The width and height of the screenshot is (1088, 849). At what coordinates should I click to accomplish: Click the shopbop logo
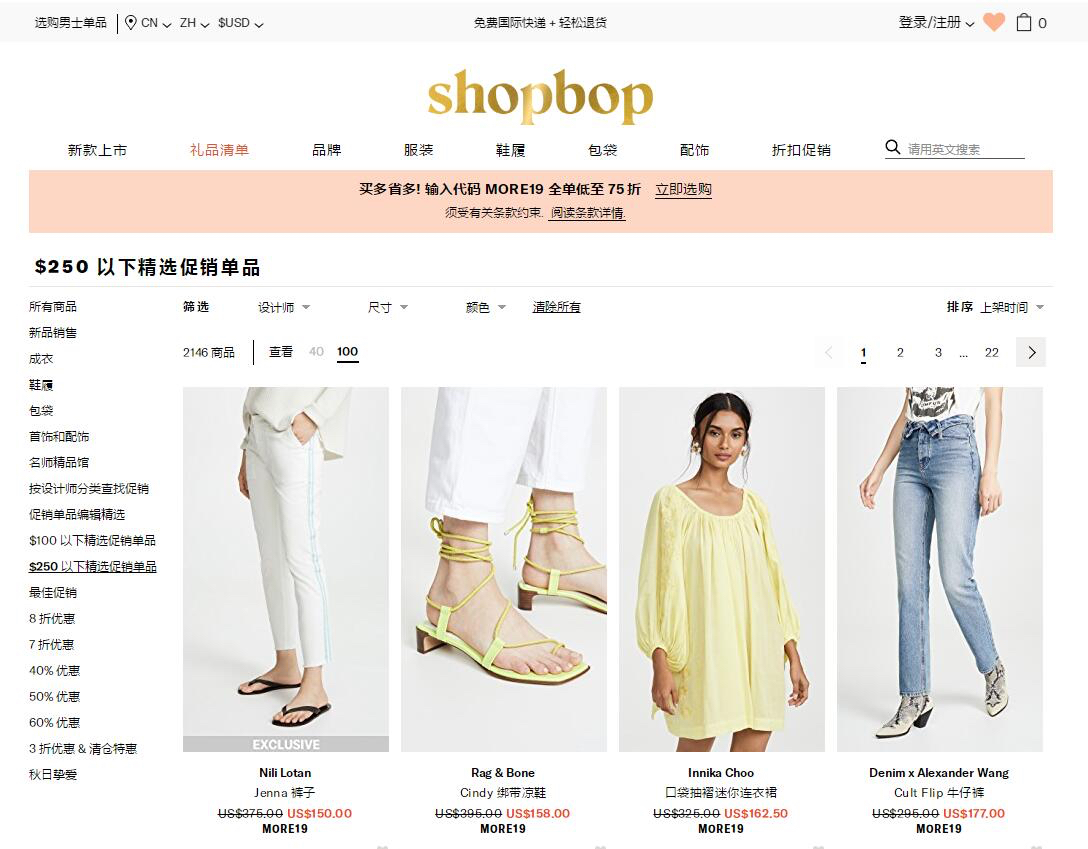541,97
